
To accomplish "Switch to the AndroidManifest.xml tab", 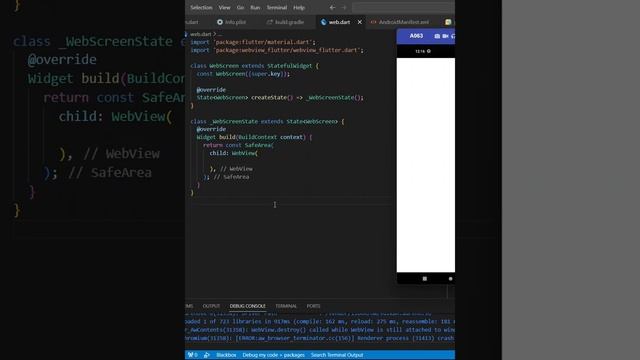I will (x=403, y=22).
